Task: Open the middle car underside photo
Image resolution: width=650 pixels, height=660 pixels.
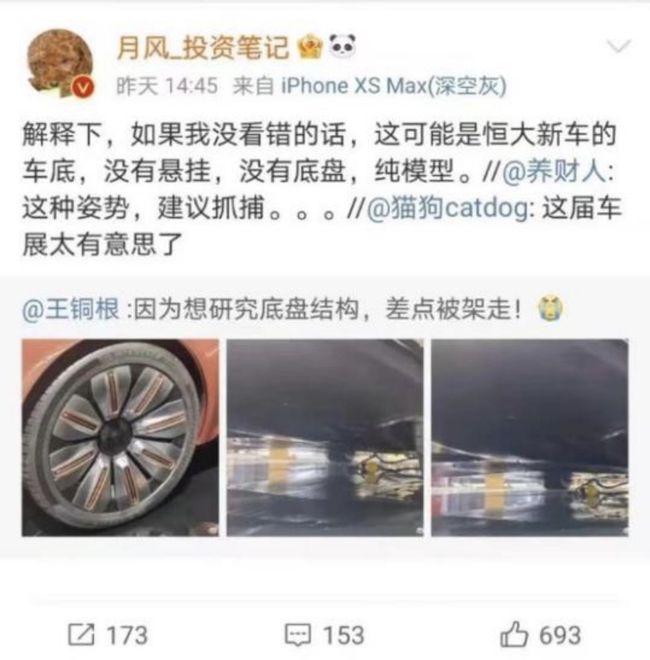Action: coord(325,437)
